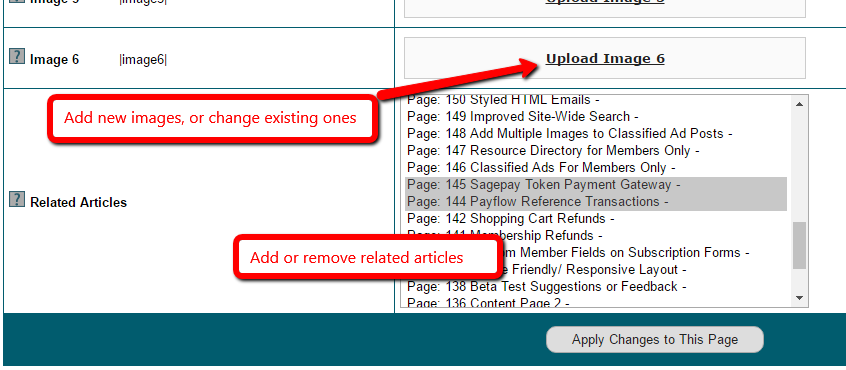Select Page 148 Add Multiple Images to Classified Ad Posts
The height and width of the screenshot is (370, 846).
click(x=596, y=133)
